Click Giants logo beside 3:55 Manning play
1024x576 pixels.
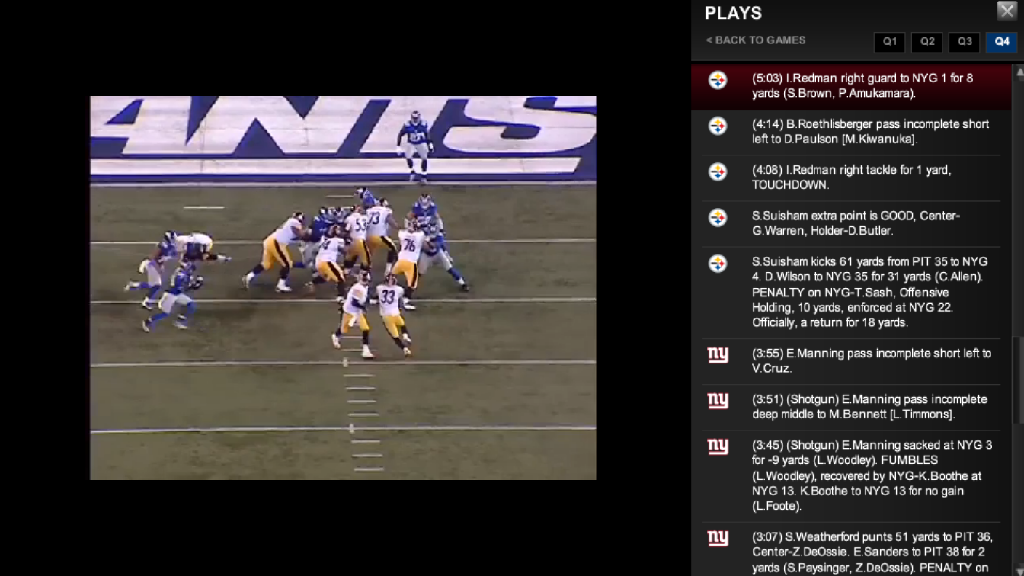click(x=718, y=355)
